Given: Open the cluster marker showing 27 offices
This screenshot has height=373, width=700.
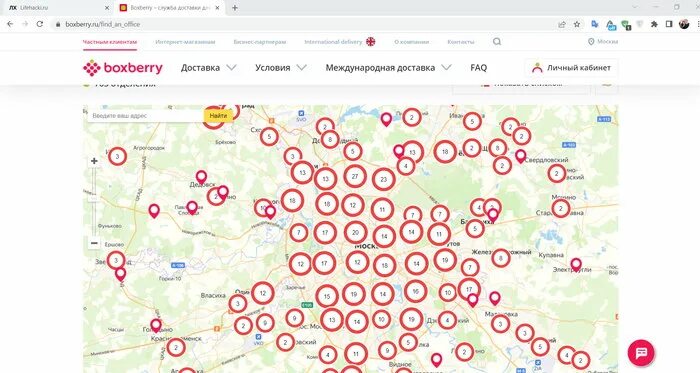Looking at the screenshot, I should (355, 176).
